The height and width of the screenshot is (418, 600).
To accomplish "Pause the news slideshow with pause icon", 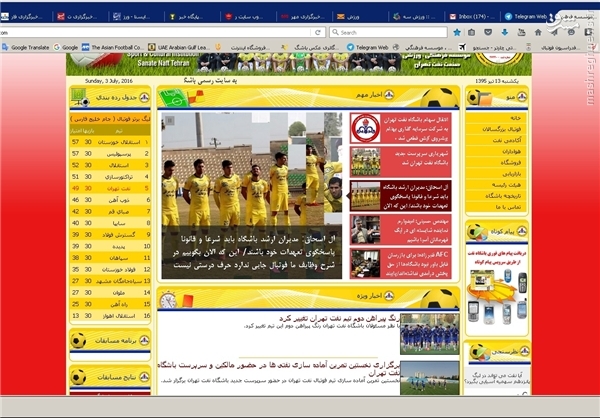I will click(x=170, y=121).
